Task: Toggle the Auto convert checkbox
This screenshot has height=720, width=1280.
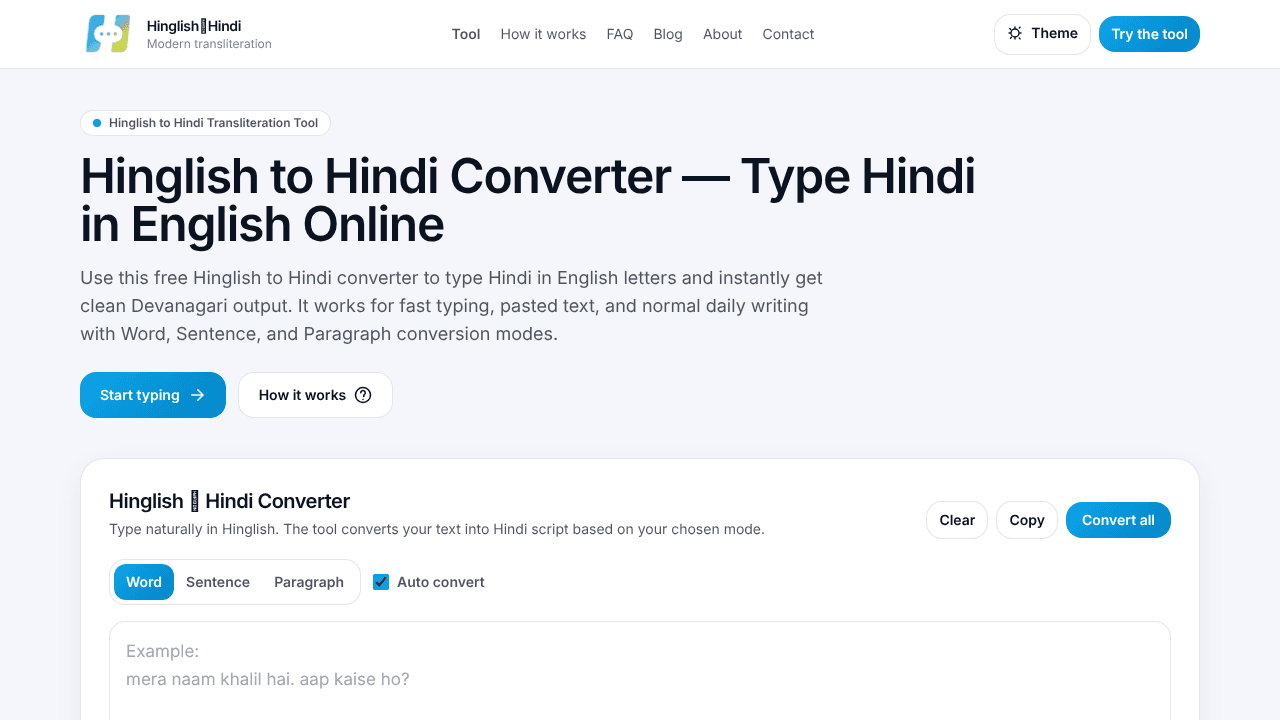Action: (x=381, y=582)
